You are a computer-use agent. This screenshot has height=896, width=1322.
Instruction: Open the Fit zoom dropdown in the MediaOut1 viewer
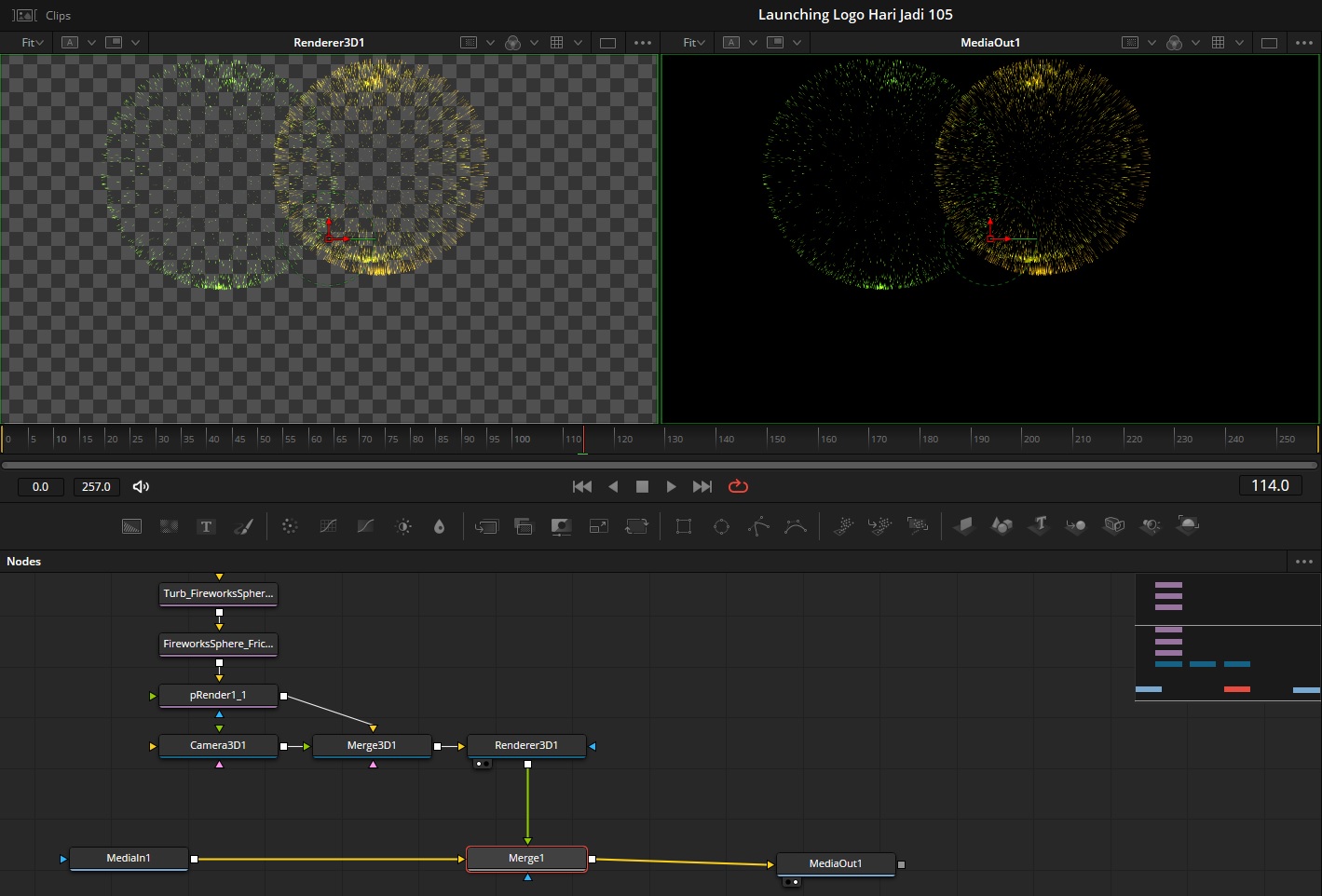[694, 43]
